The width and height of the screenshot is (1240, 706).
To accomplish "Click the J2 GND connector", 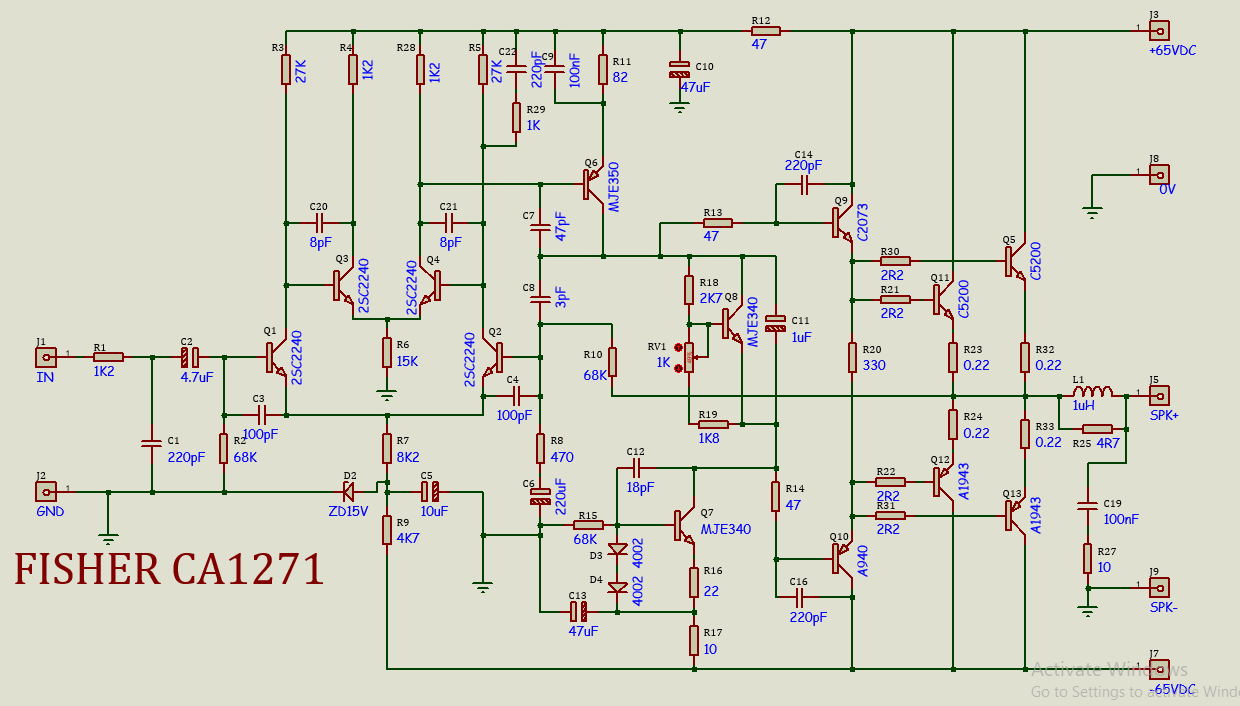I will coord(46,491).
